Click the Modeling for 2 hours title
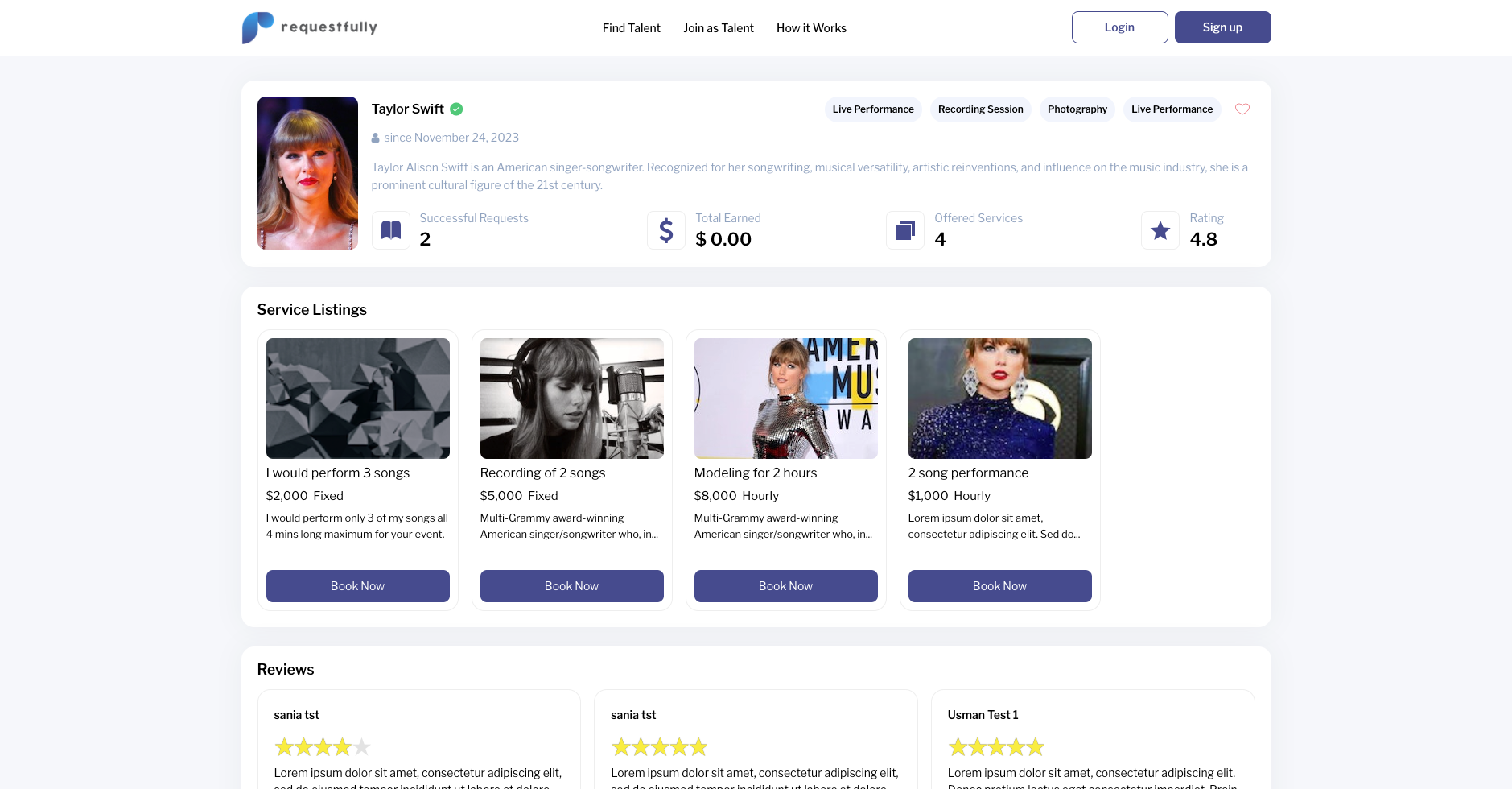1512x789 pixels. pyautogui.click(x=756, y=473)
